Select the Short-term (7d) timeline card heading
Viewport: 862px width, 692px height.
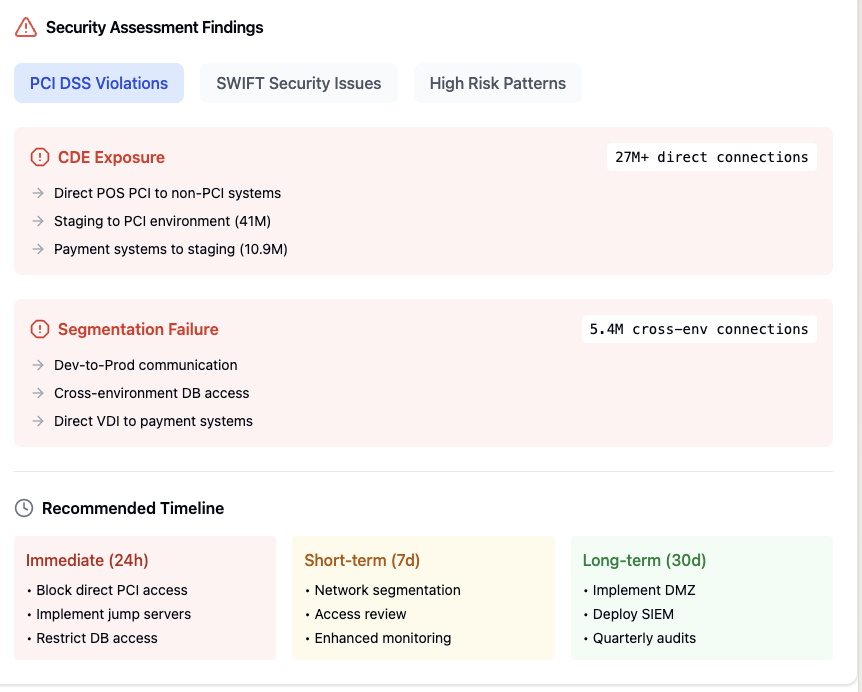(362, 560)
